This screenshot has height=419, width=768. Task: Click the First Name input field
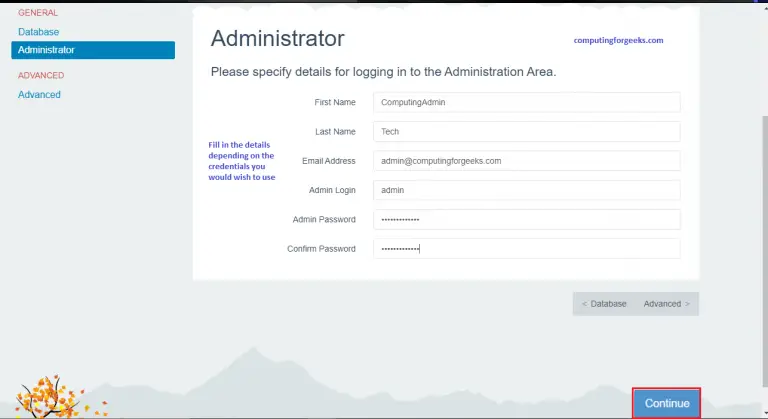click(526, 102)
